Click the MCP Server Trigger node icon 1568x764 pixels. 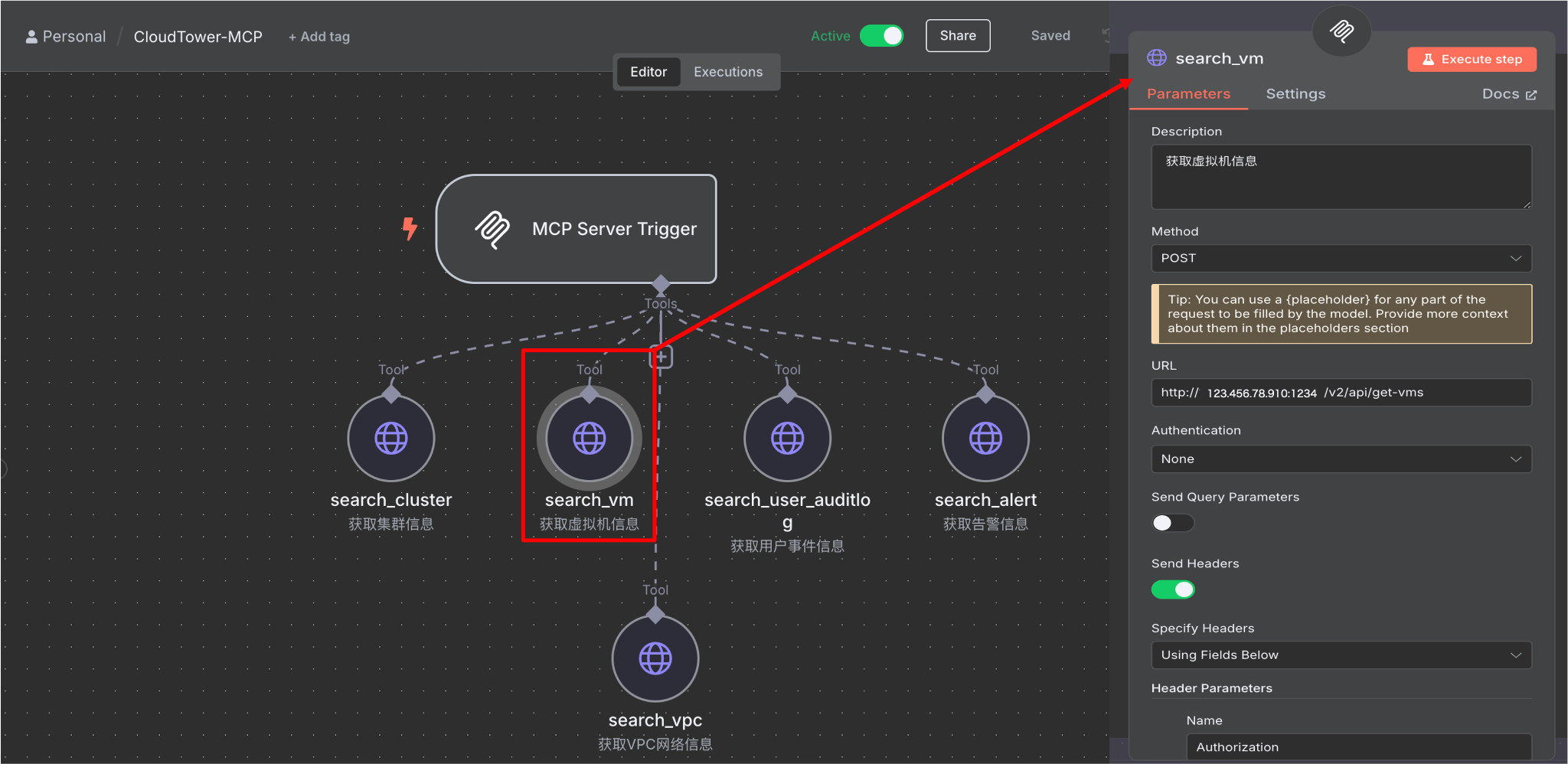coord(492,229)
